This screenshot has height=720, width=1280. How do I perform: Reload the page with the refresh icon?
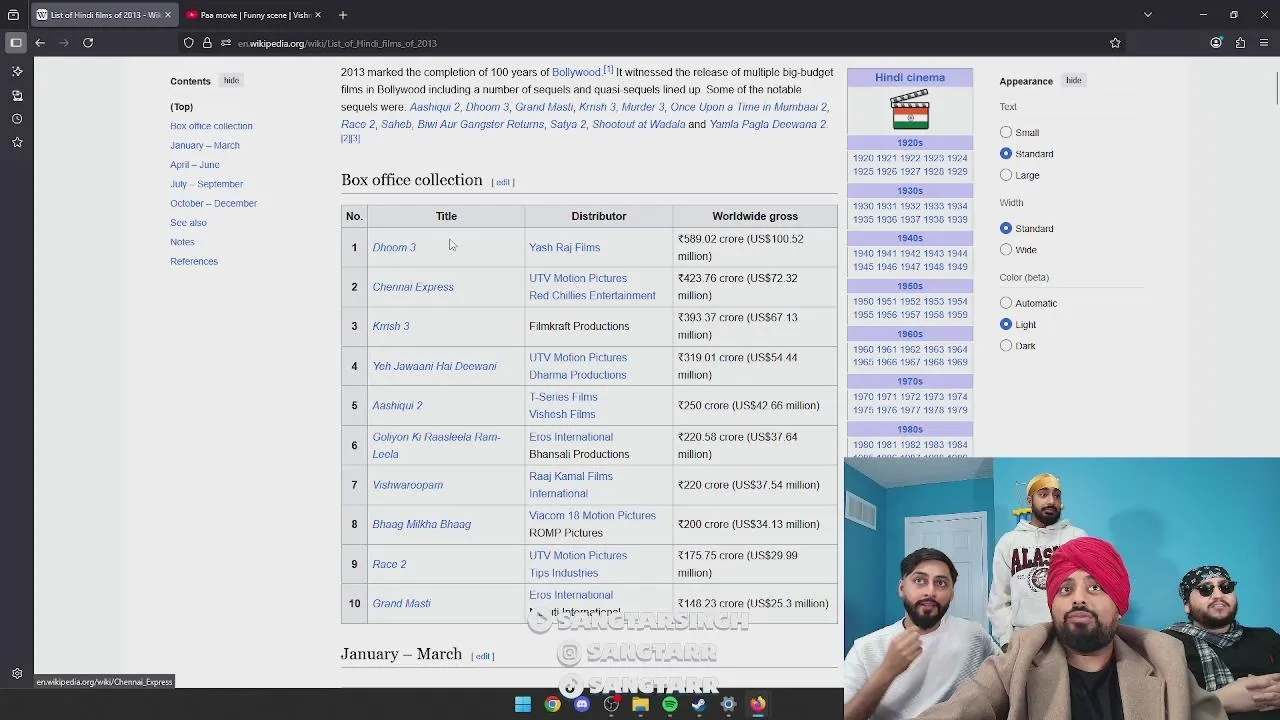(x=88, y=43)
